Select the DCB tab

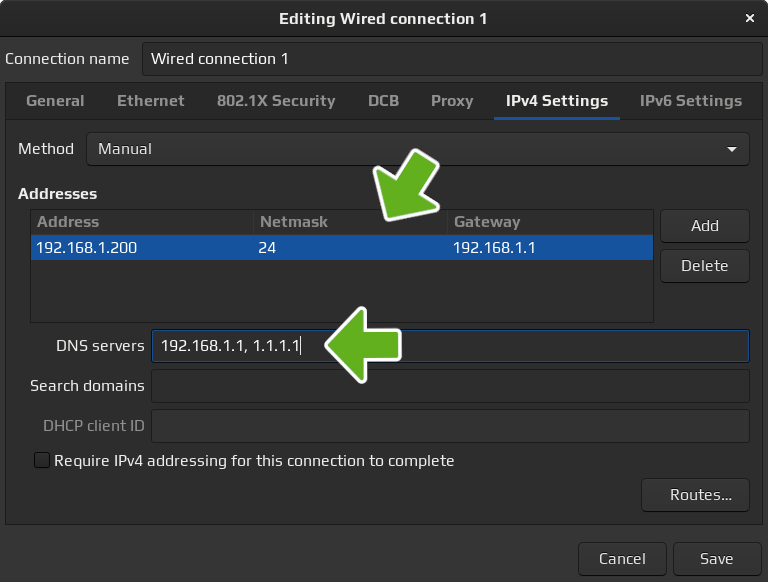383,101
